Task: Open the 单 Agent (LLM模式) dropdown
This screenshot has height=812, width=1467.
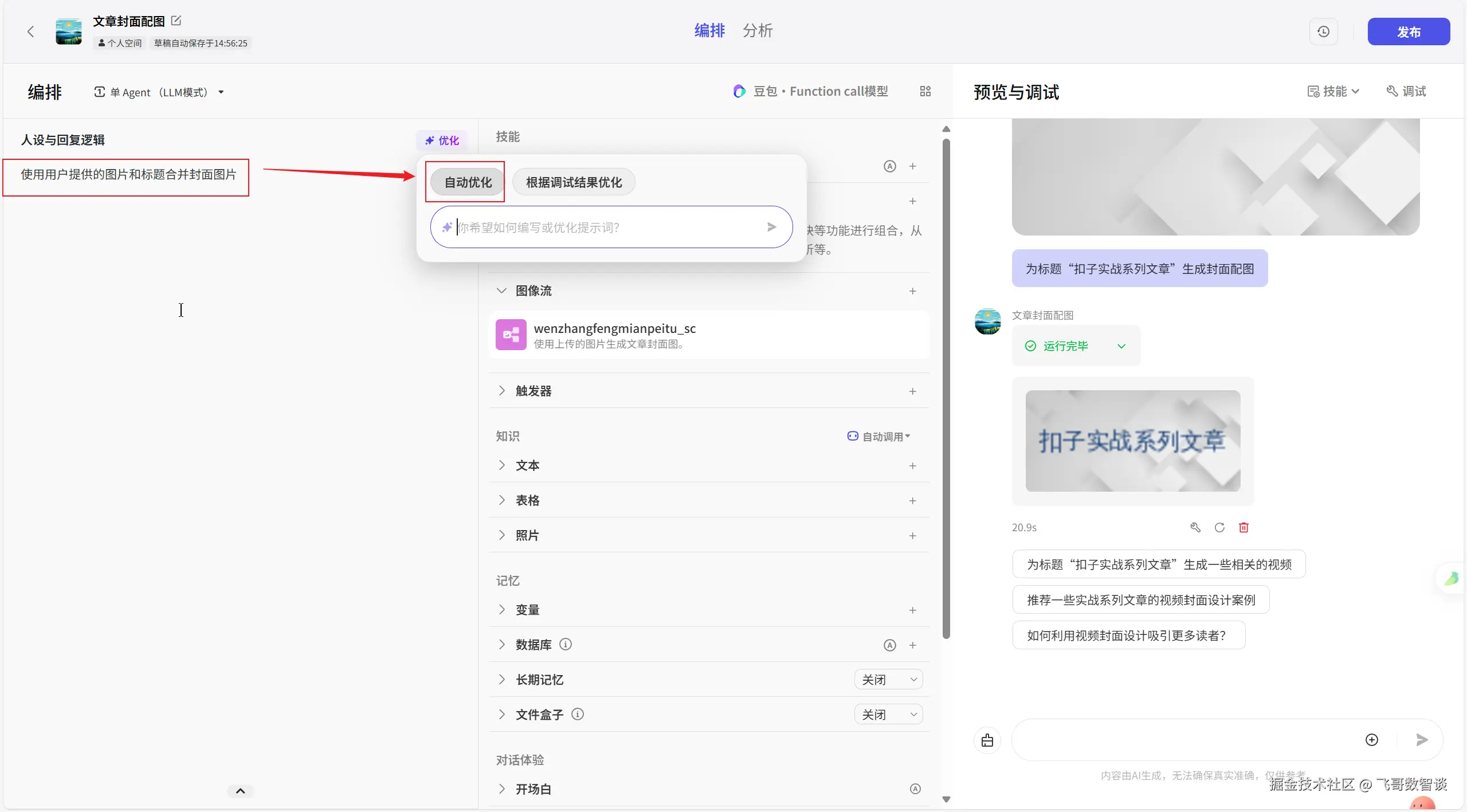Action: 159,92
